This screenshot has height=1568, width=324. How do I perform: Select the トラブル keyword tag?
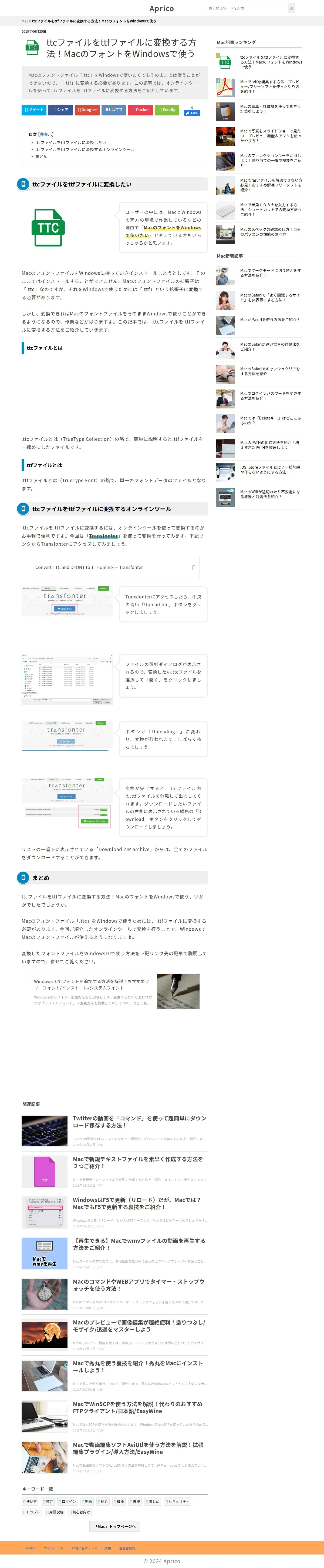tap(32, 1512)
